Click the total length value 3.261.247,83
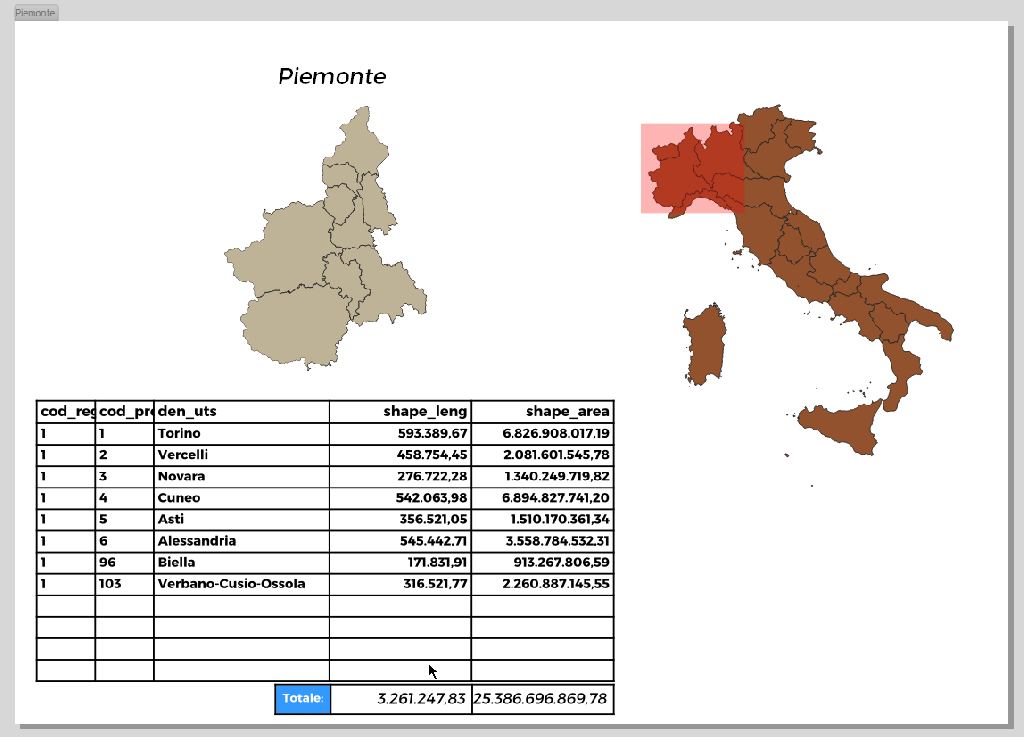Image resolution: width=1024 pixels, height=737 pixels. (421, 699)
